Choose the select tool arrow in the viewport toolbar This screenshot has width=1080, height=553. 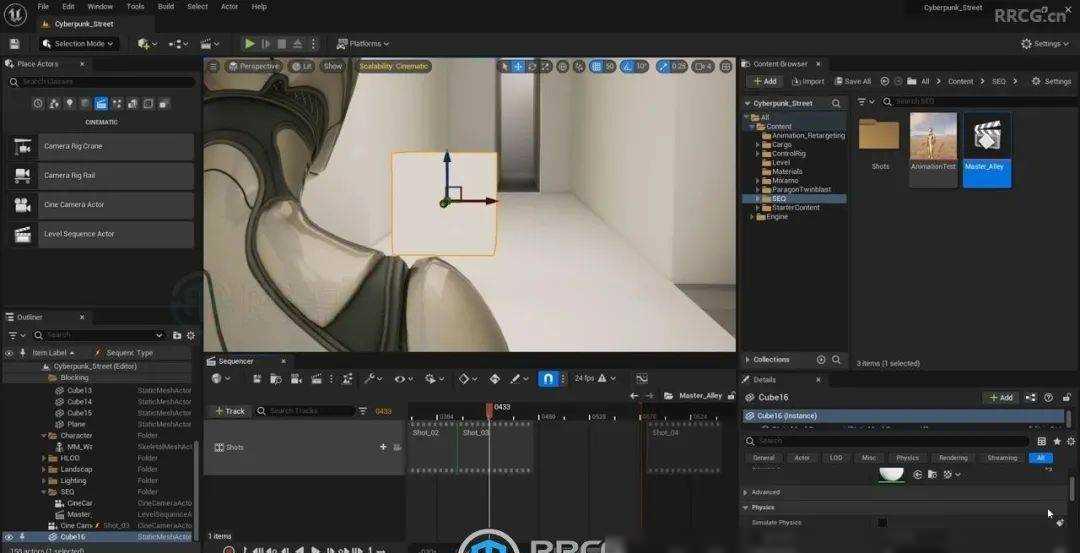pos(505,66)
